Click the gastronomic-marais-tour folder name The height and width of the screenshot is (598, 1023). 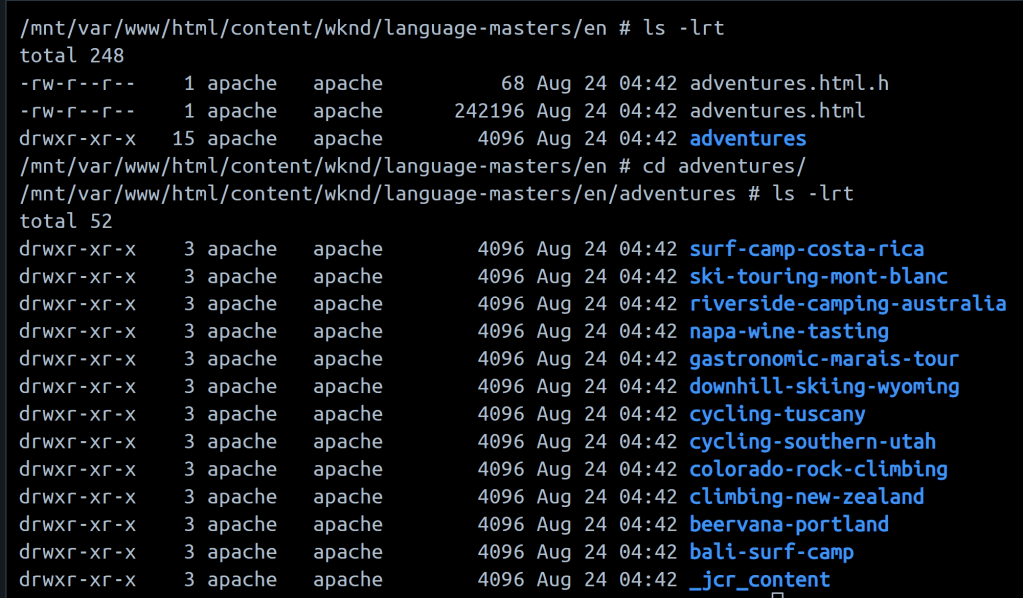pos(824,359)
